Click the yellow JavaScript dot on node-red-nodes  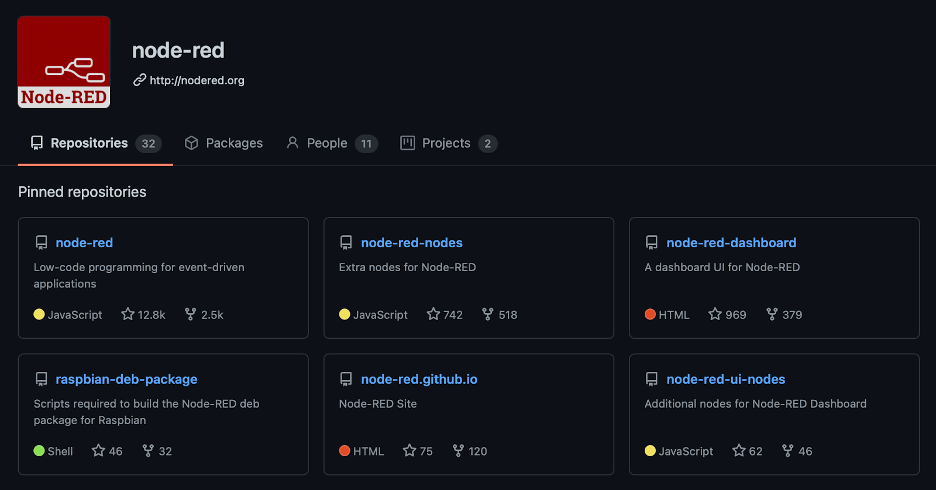point(345,314)
